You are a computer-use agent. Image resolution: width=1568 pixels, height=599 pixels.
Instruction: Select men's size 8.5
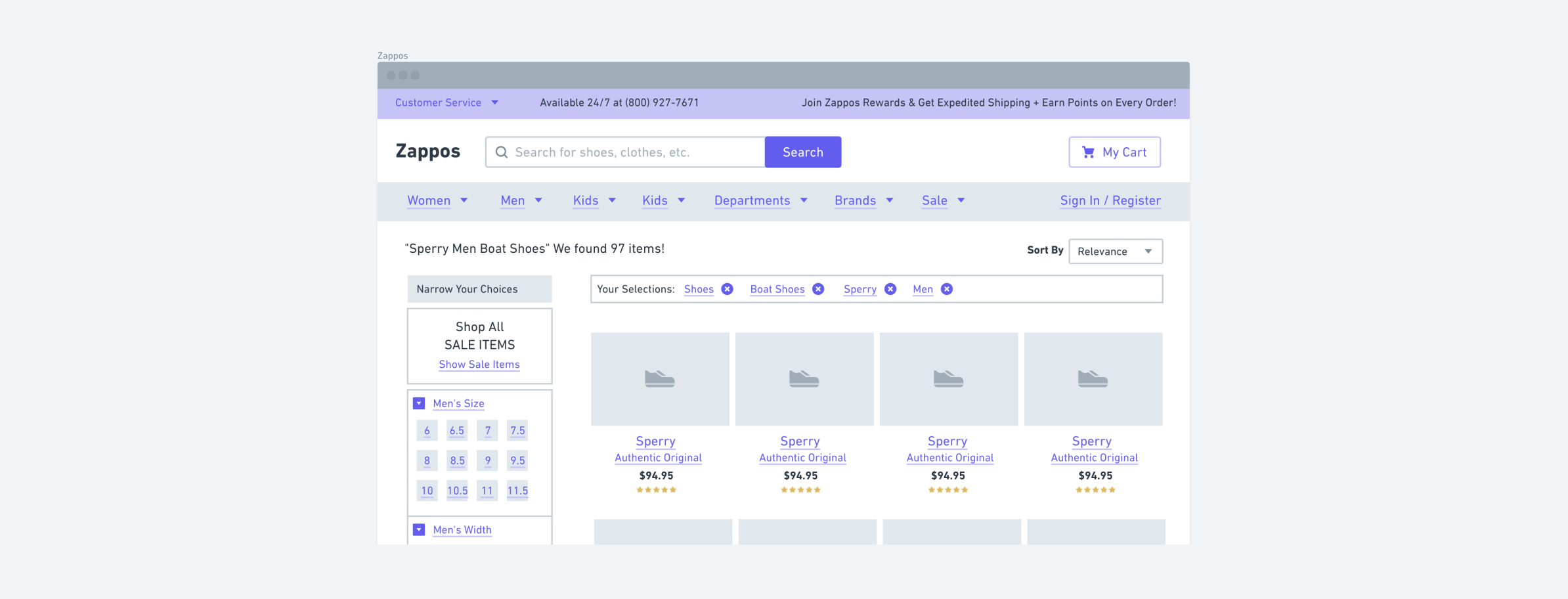tap(457, 460)
